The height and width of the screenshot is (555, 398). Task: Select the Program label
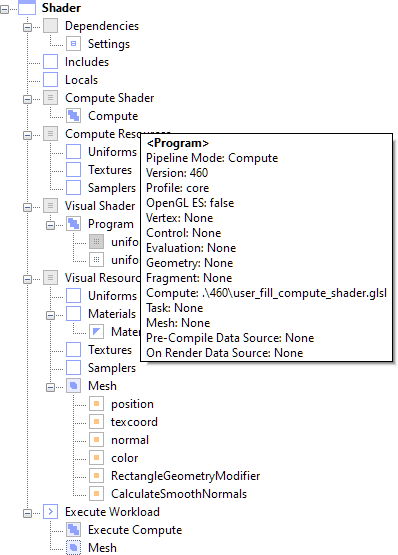click(x=110, y=224)
